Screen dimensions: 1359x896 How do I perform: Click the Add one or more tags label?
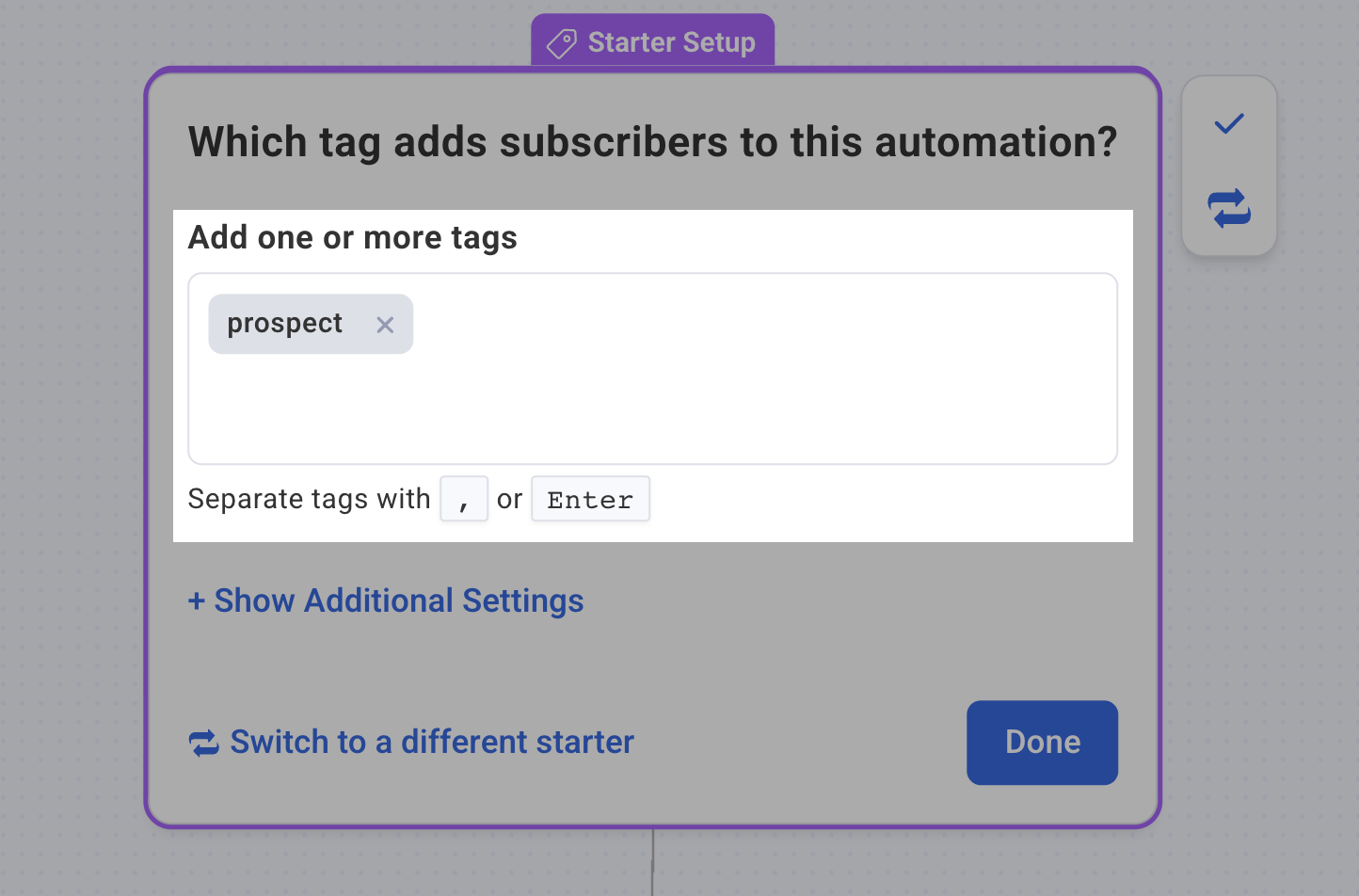[353, 238]
